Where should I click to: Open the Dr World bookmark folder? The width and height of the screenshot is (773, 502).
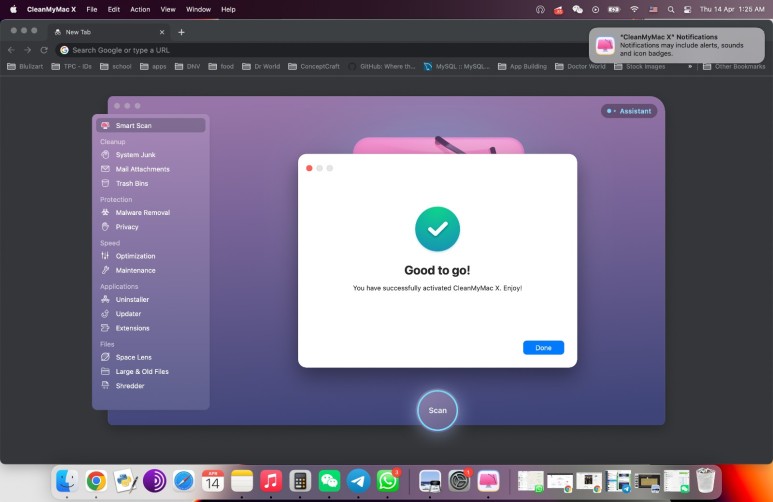pos(261,67)
